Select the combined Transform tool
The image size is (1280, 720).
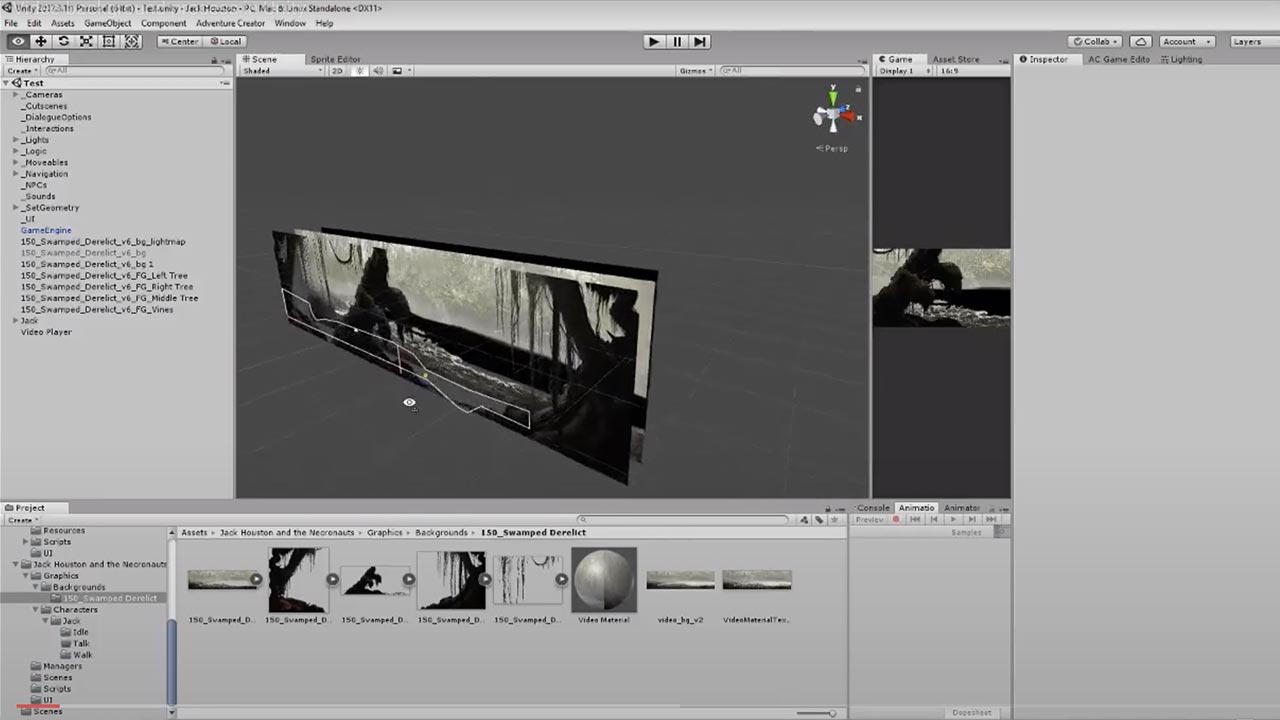click(132, 41)
